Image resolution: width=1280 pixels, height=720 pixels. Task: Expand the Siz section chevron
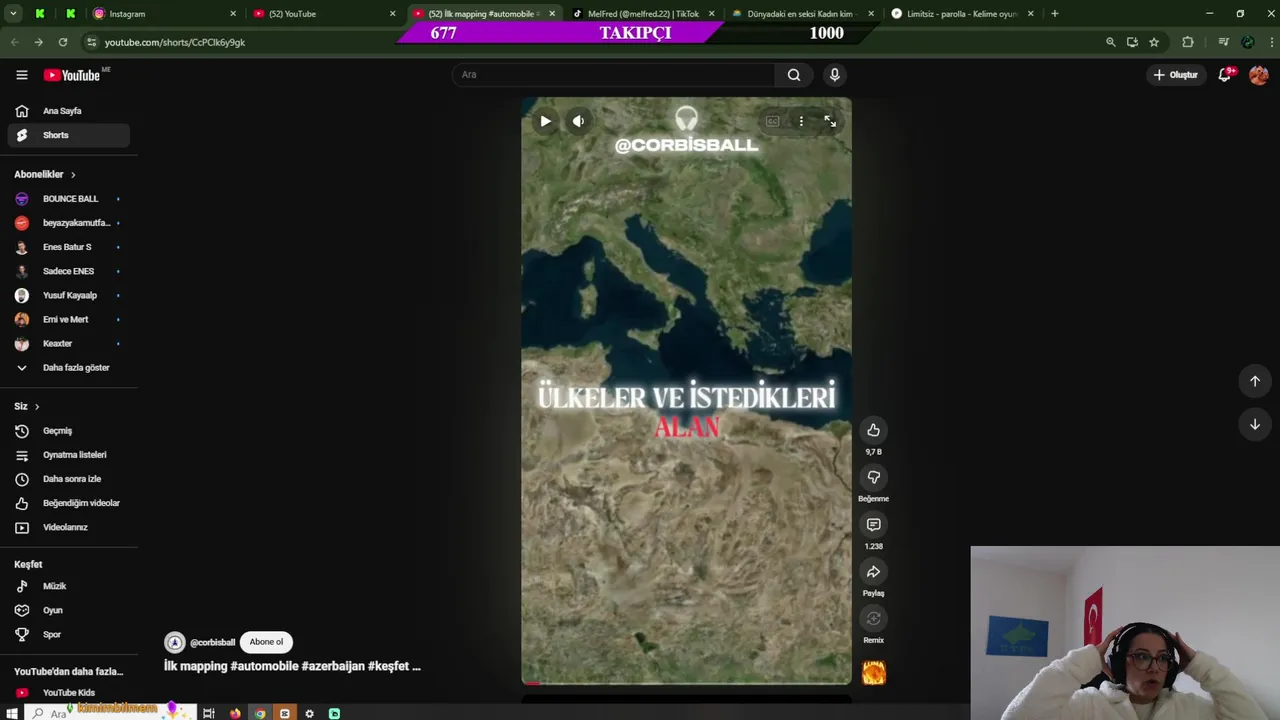coord(37,406)
